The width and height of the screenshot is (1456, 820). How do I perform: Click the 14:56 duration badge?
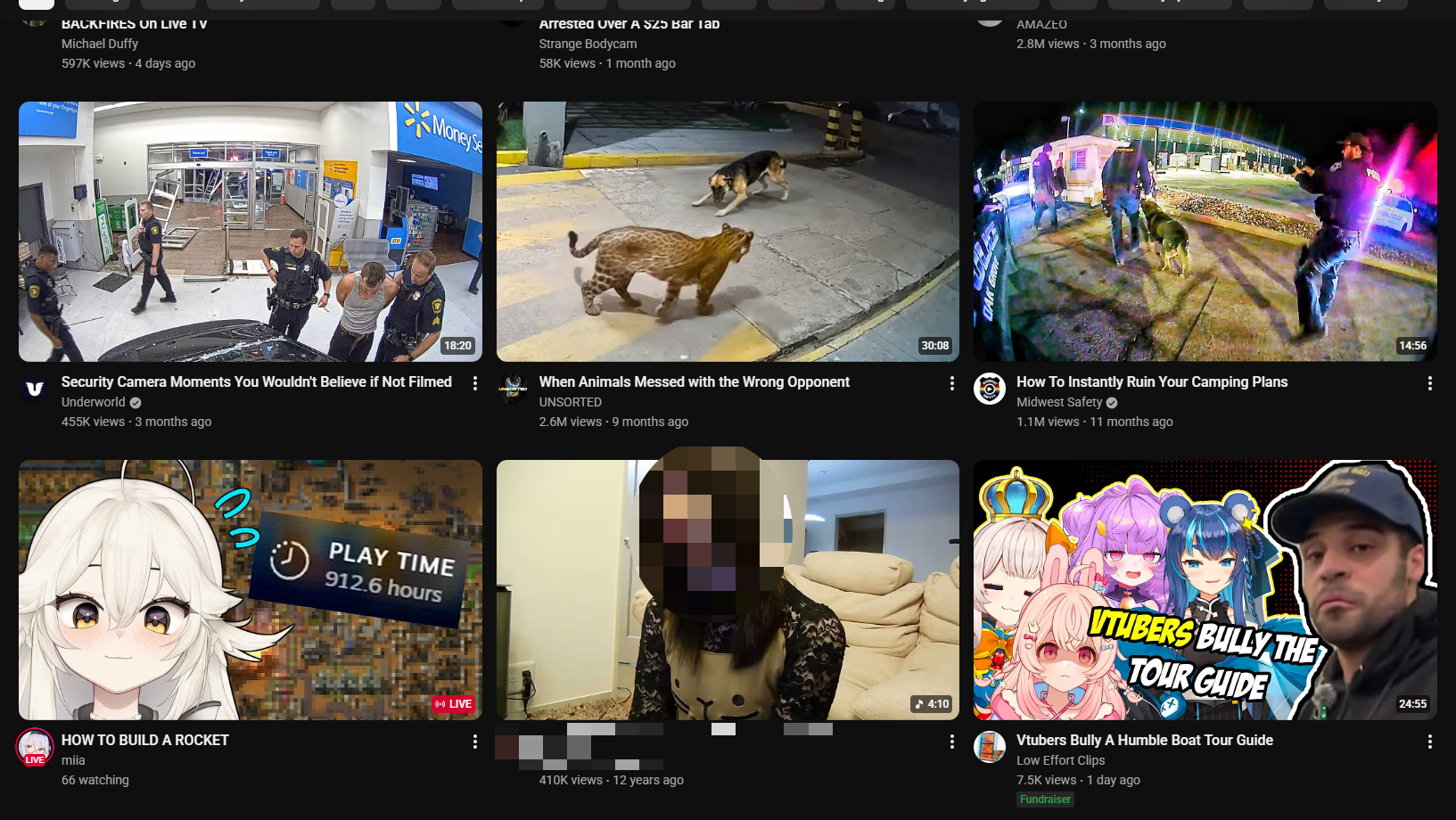pyautogui.click(x=1413, y=346)
